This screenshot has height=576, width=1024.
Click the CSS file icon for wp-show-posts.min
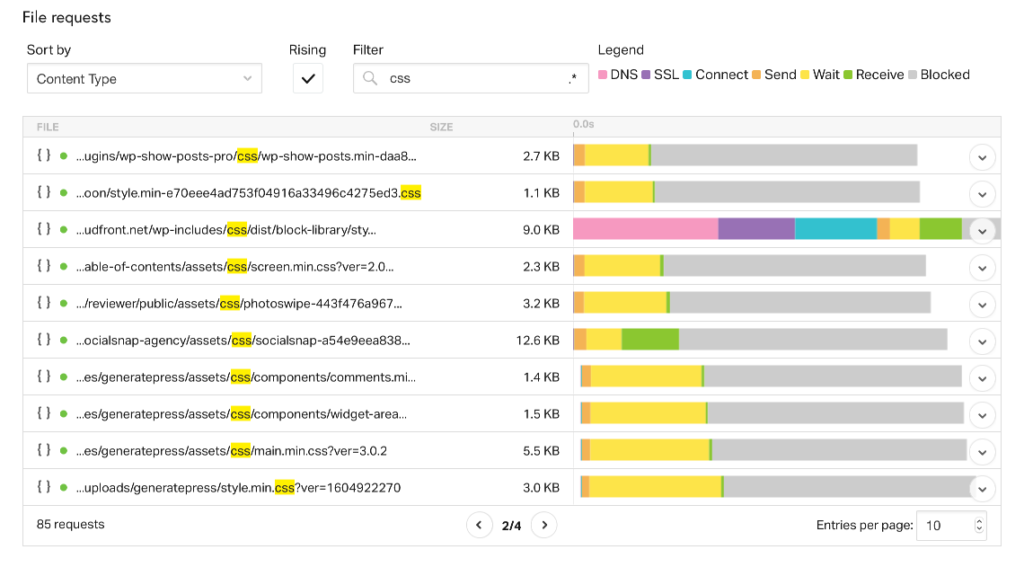point(43,156)
